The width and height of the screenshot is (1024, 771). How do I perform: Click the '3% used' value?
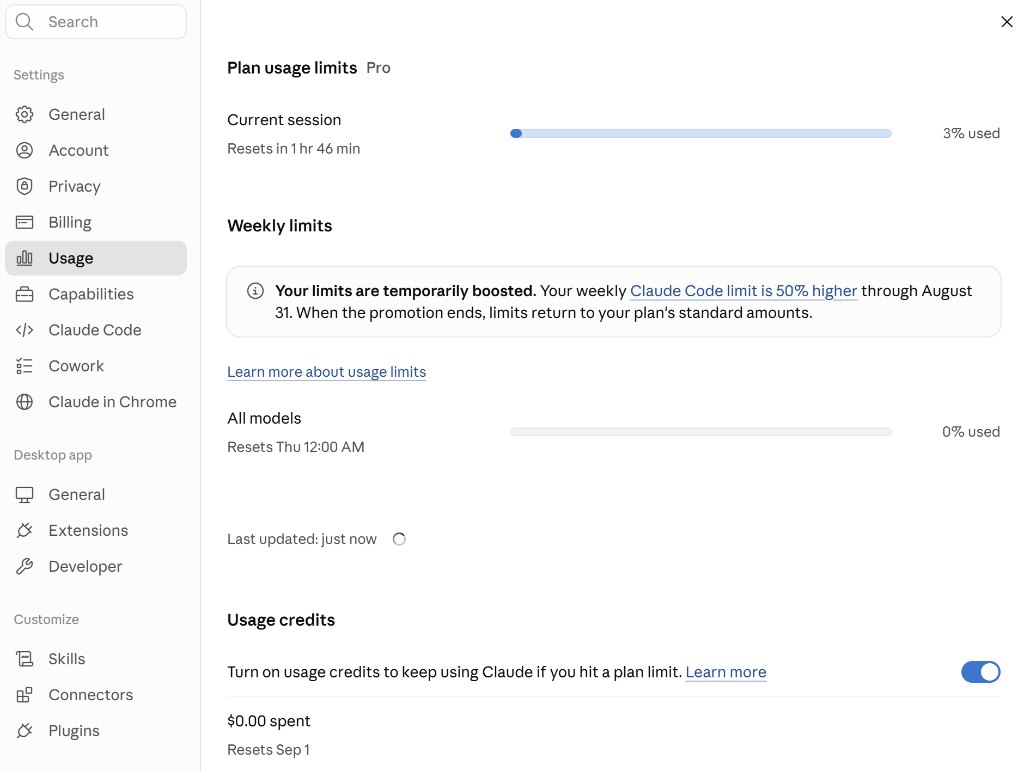click(971, 133)
